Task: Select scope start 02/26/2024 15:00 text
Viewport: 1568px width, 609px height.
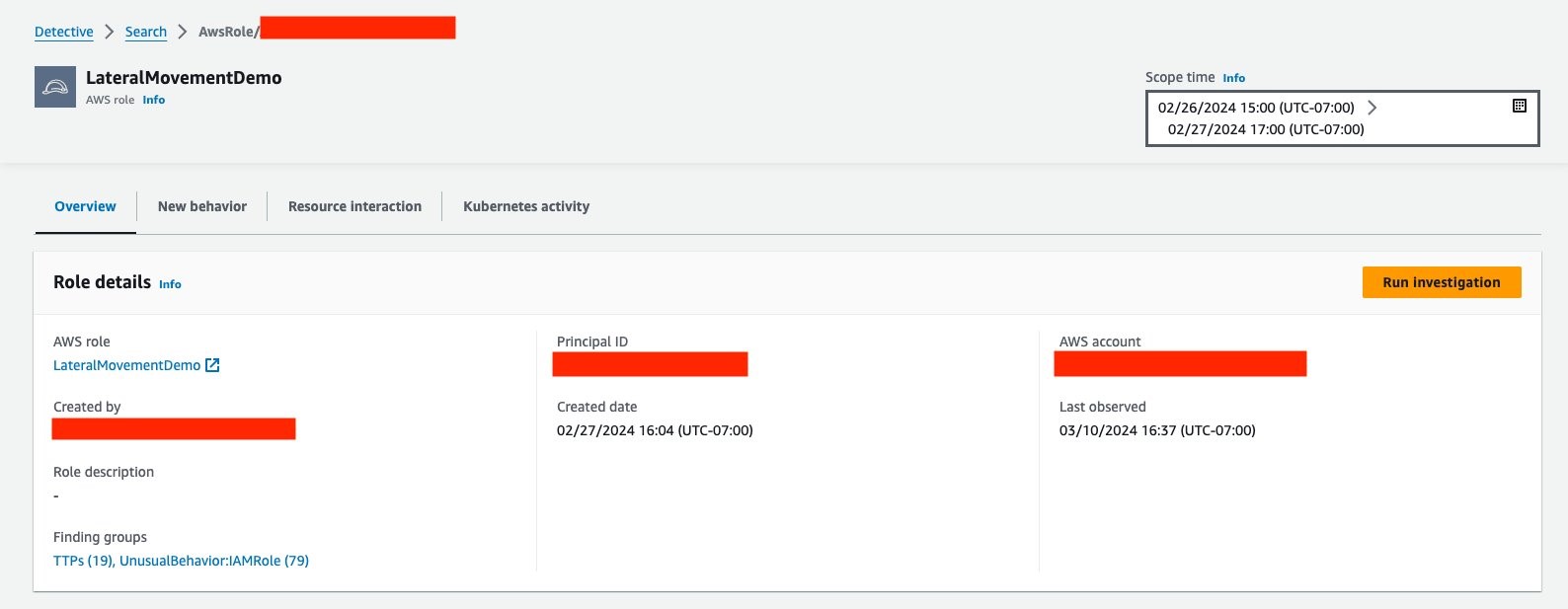Action: click(x=1256, y=108)
